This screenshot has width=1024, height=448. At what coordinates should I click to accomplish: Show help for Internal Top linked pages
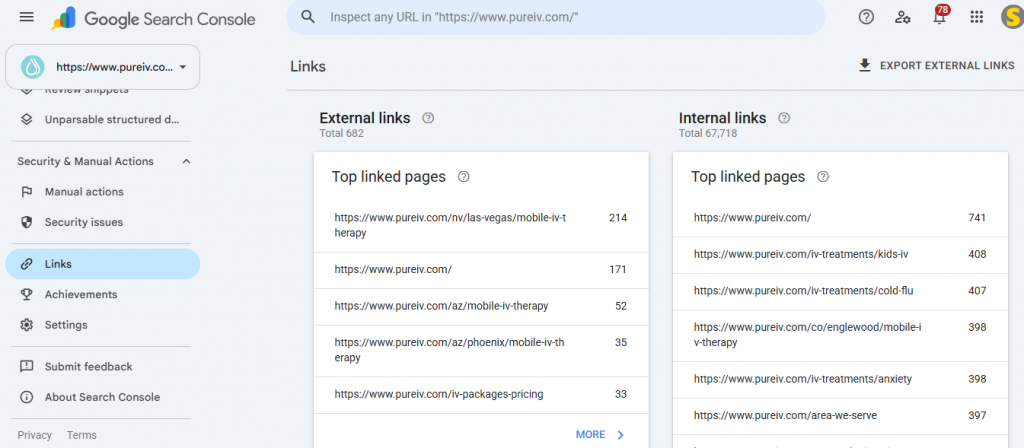coord(823,176)
